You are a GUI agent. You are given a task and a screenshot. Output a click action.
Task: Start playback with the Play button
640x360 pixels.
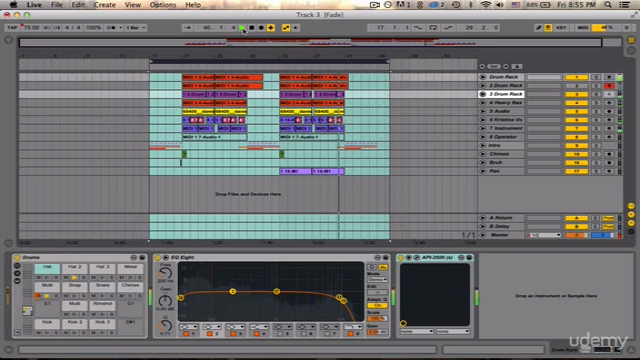[242, 28]
